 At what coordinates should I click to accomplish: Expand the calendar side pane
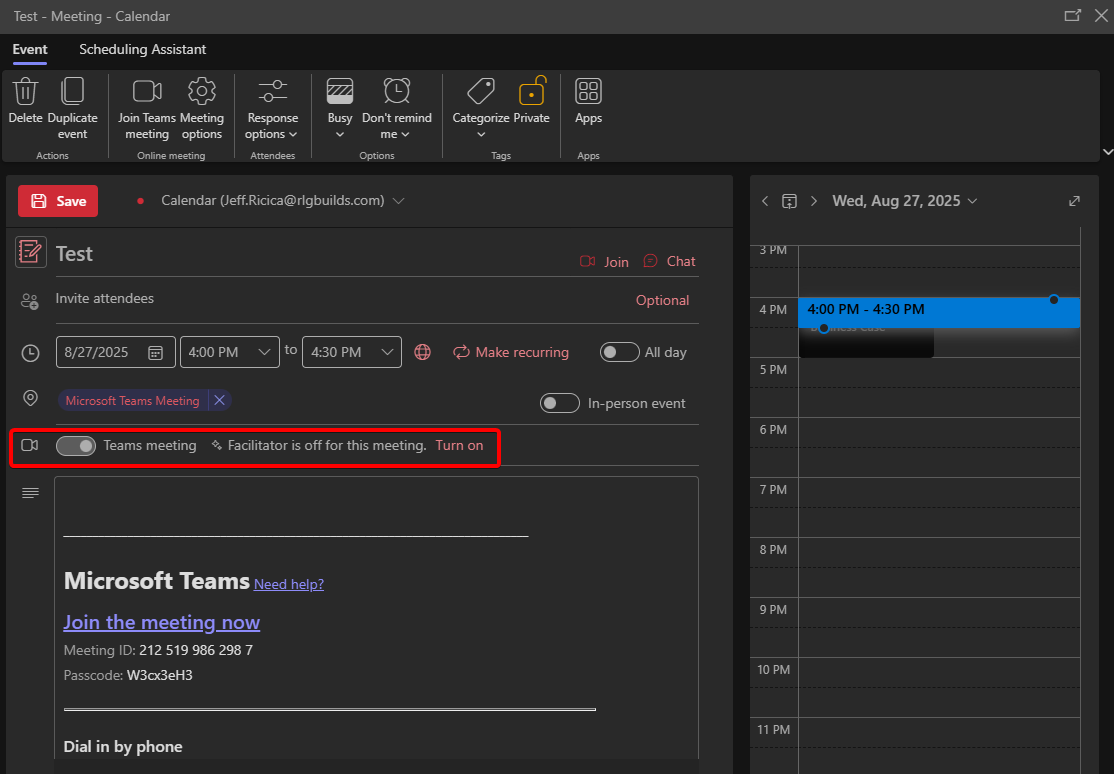pos(1074,201)
